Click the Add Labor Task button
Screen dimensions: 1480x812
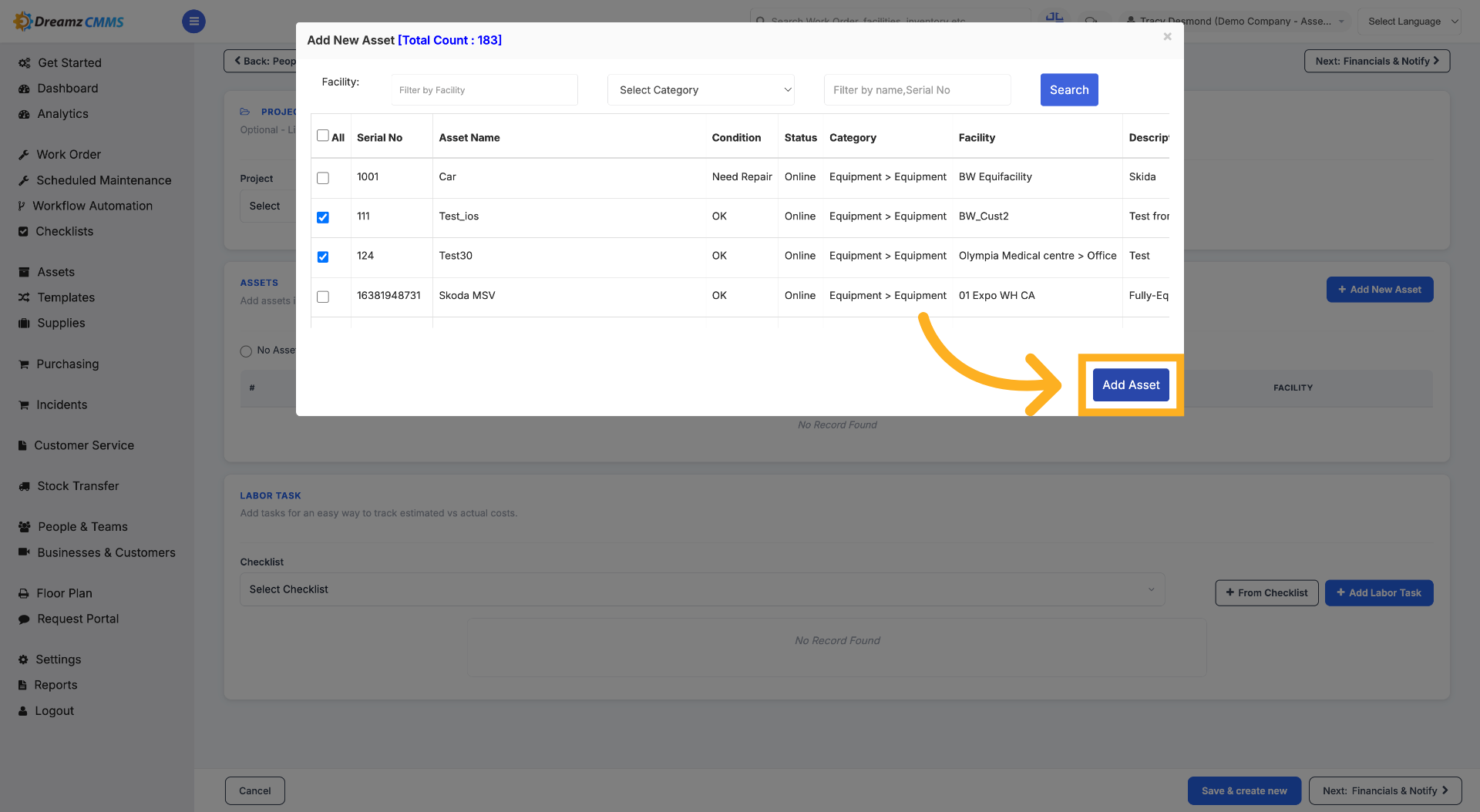[1379, 593]
